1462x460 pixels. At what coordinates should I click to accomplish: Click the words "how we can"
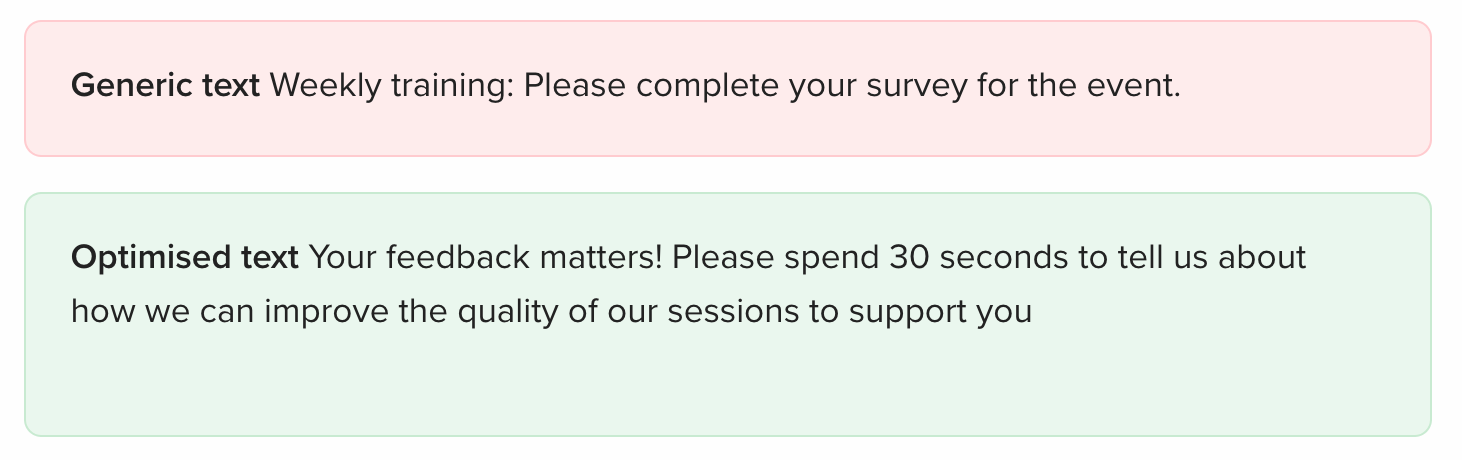(x=163, y=312)
